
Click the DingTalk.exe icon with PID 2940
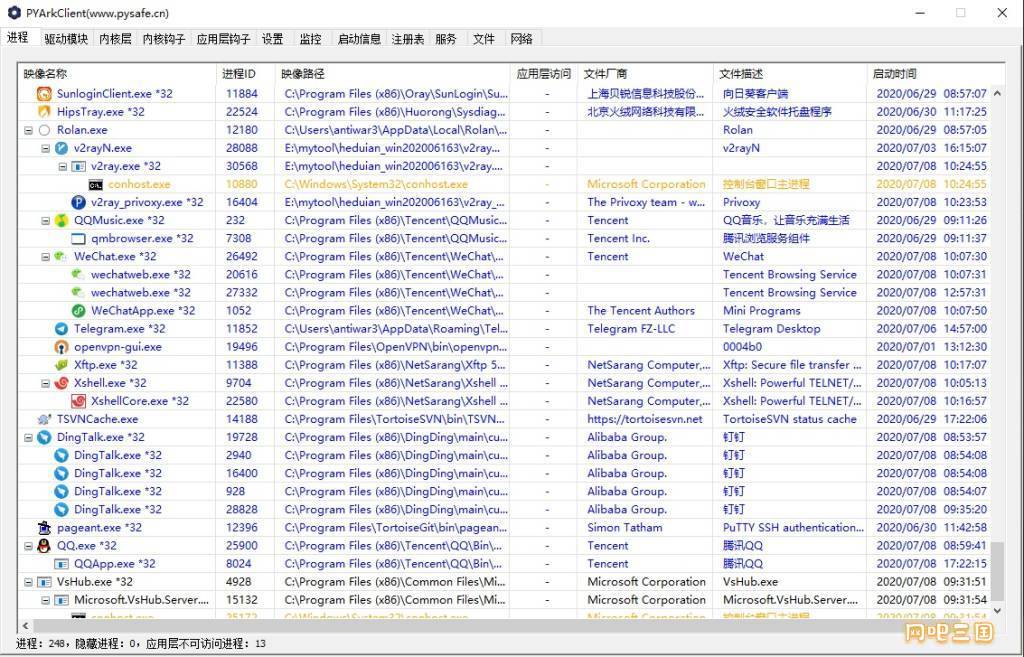click(x=61, y=455)
